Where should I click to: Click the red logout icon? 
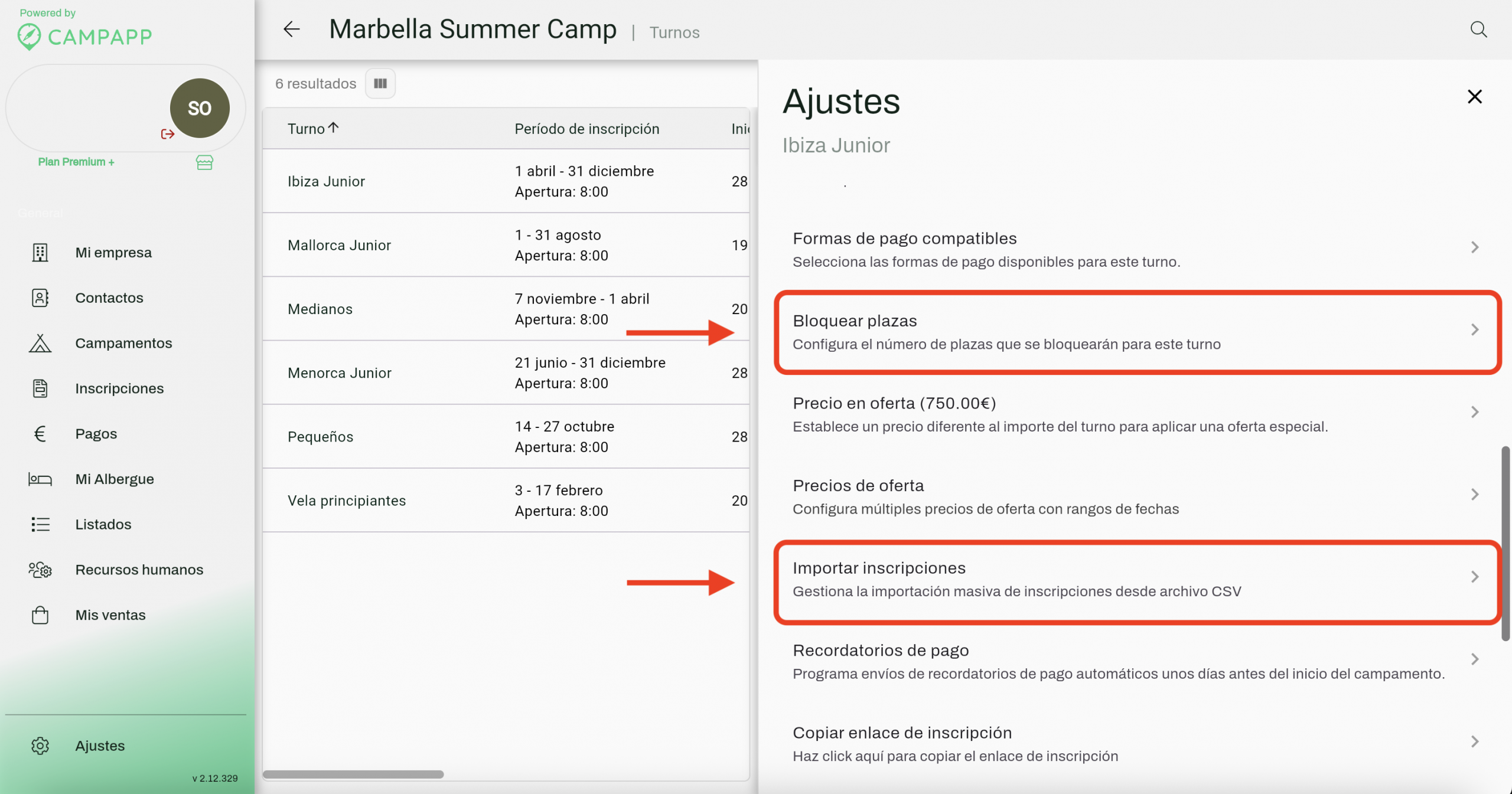(168, 134)
